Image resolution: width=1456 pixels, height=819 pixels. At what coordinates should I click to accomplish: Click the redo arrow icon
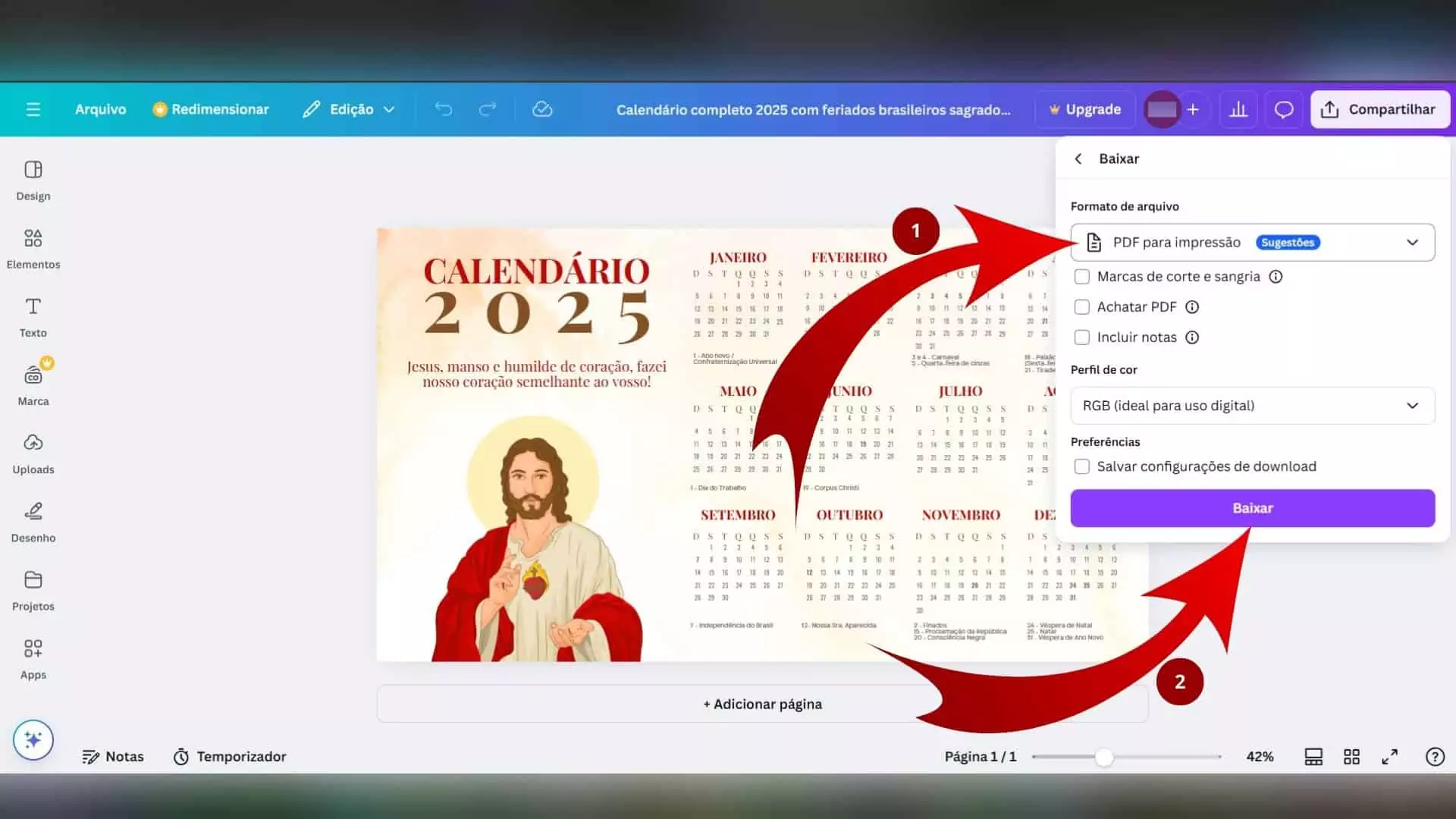coord(488,109)
